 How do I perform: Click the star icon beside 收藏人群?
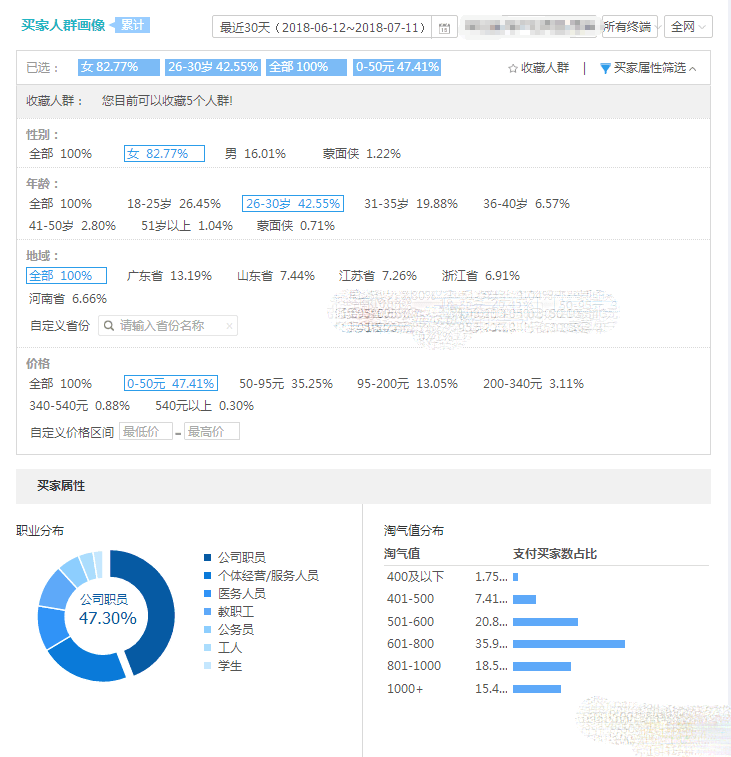(x=513, y=69)
